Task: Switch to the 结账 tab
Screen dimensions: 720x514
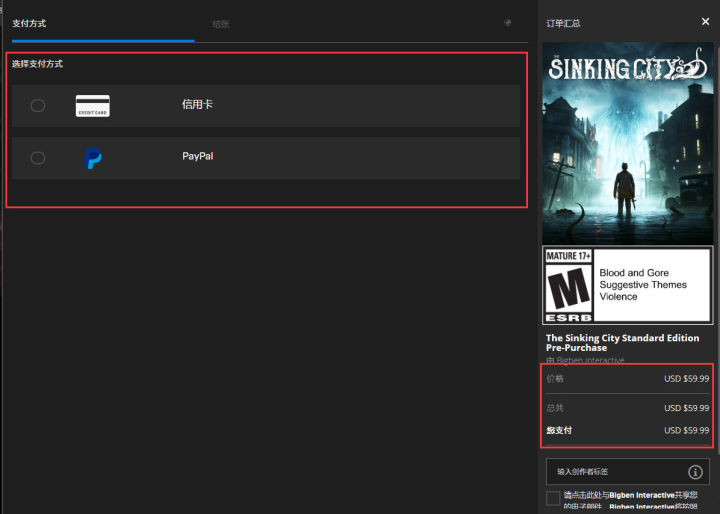Action: (x=221, y=23)
